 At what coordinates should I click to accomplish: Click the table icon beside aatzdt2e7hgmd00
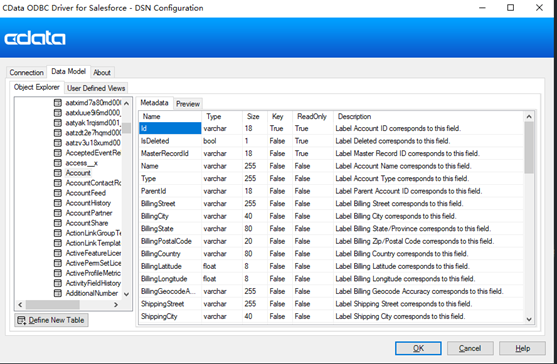pyautogui.click(x=58, y=133)
